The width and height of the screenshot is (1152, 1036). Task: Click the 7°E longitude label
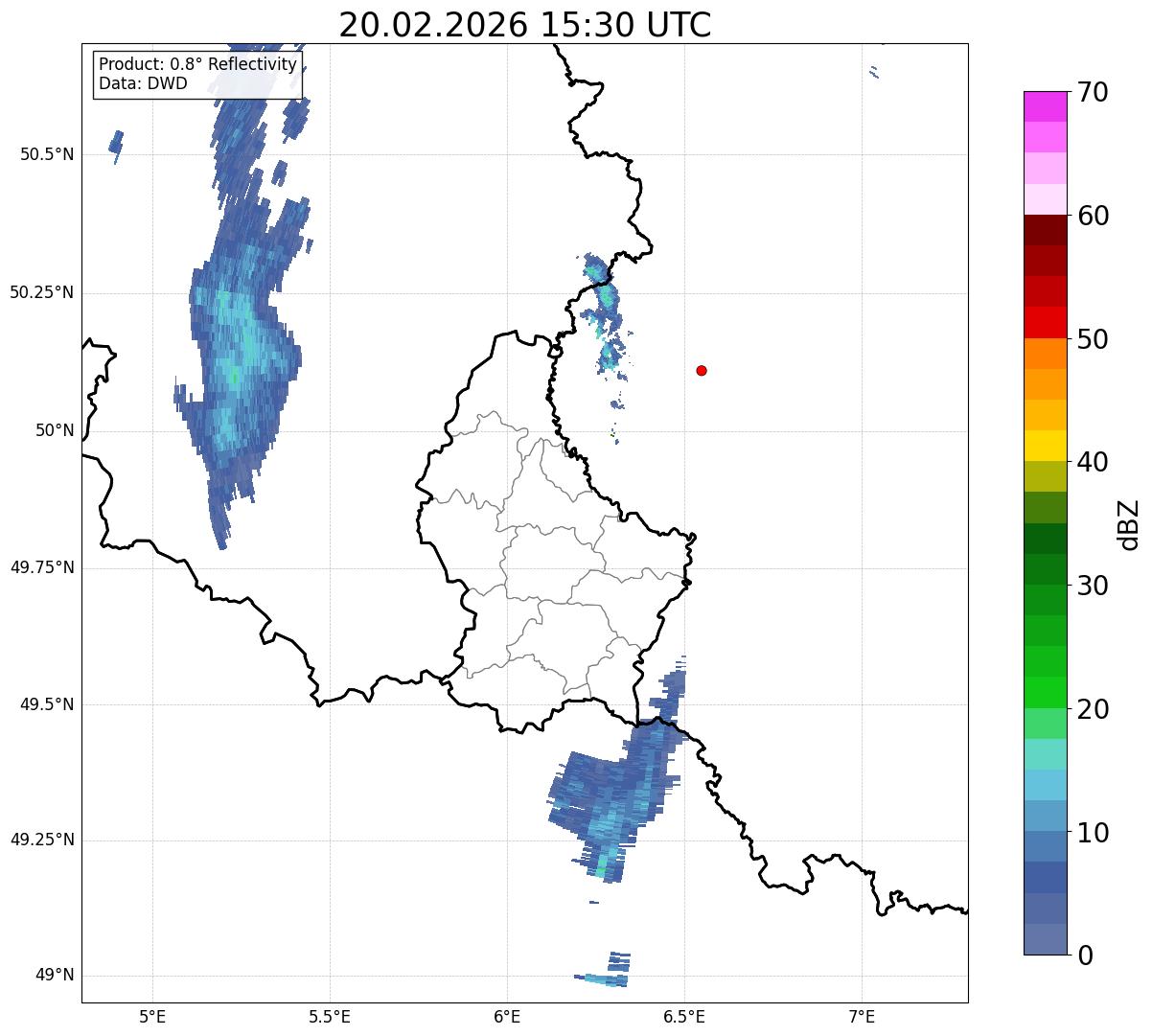(862, 1016)
